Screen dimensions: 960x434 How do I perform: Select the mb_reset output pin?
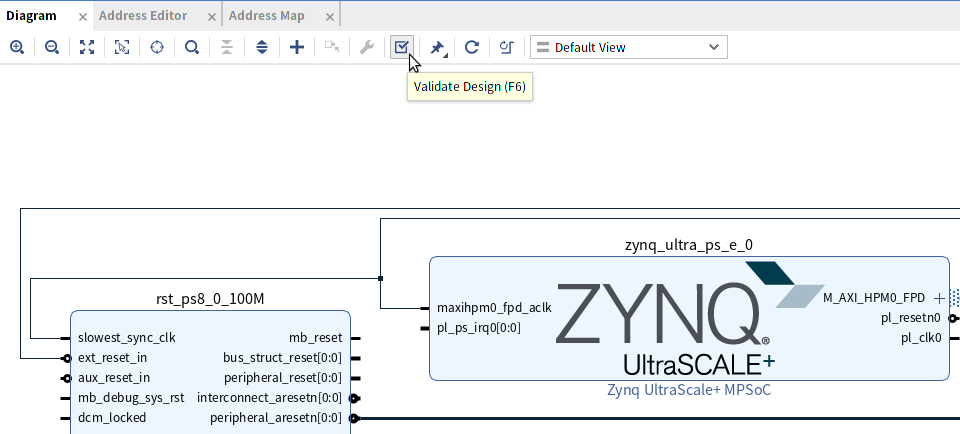315,338
